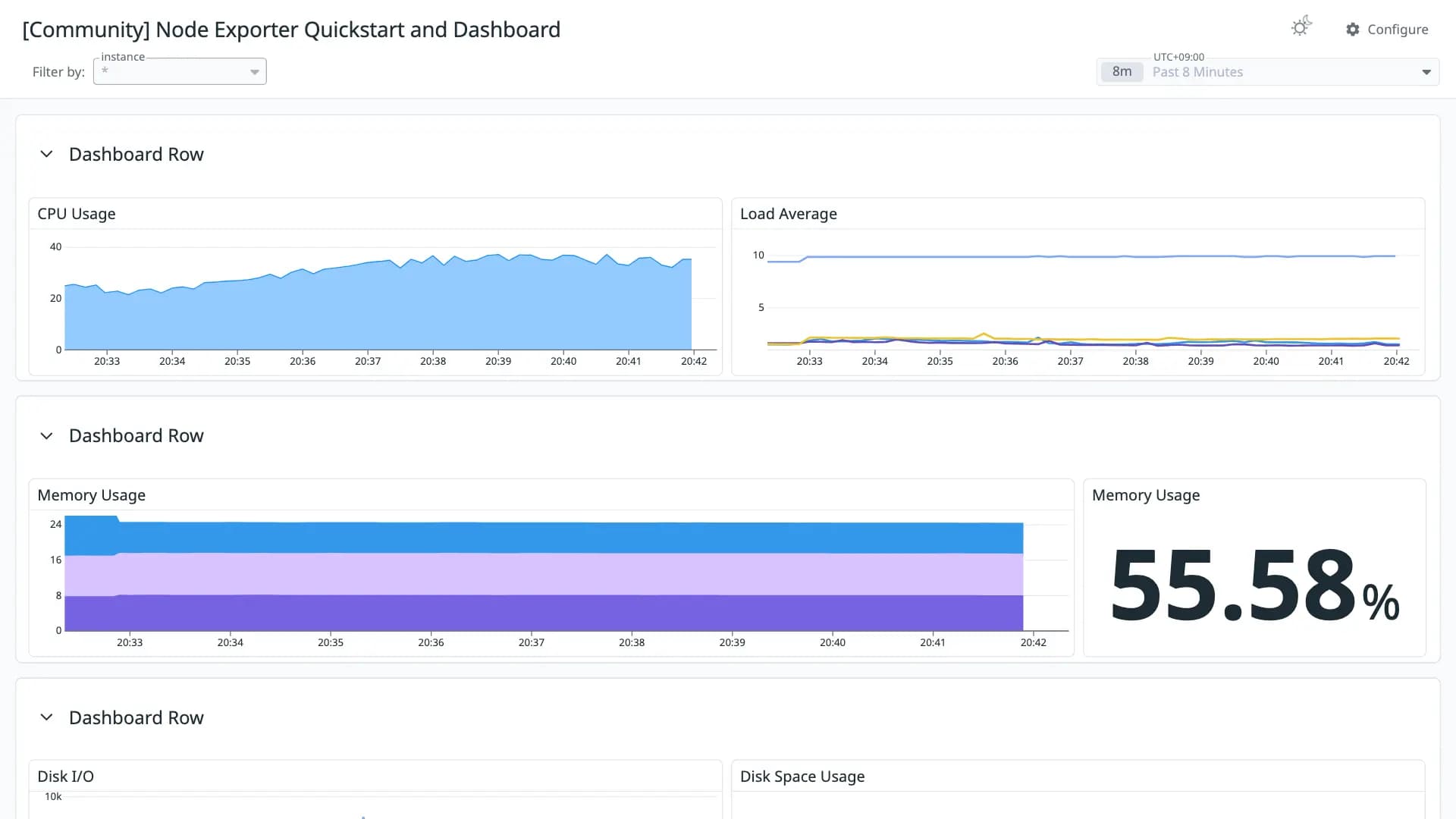Click the title of the Memory Usage percentage widget
This screenshot has width=1456, height=819.
(1146, 495)
